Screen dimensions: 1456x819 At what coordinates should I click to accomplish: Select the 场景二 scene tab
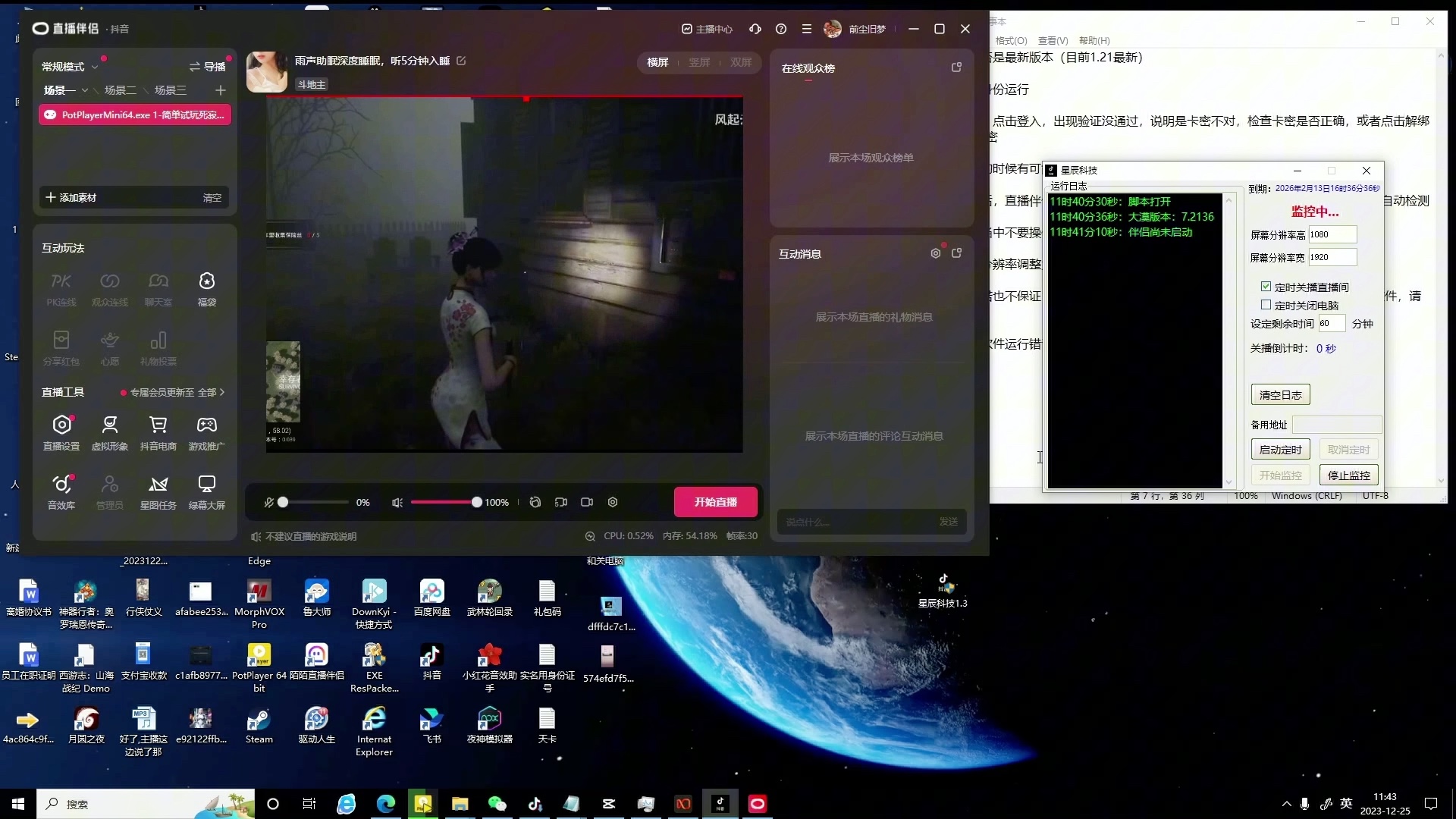121,90
